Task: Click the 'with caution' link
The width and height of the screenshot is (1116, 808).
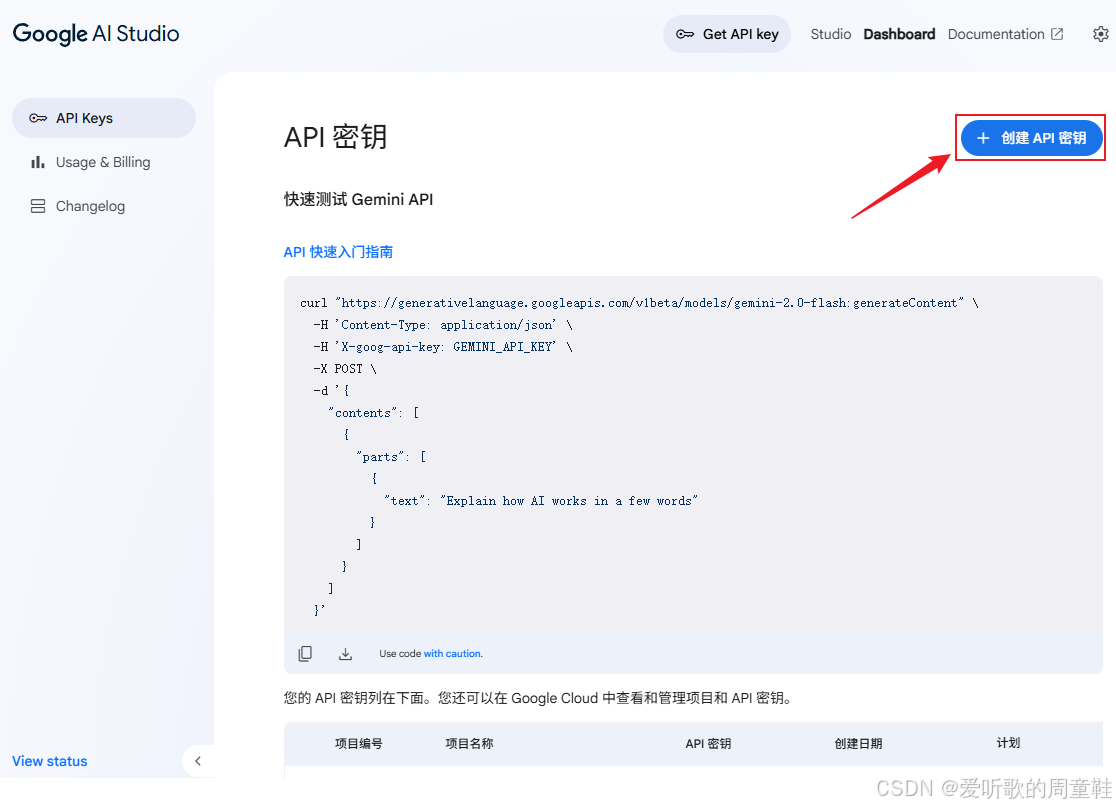Action: click(453, 653)
